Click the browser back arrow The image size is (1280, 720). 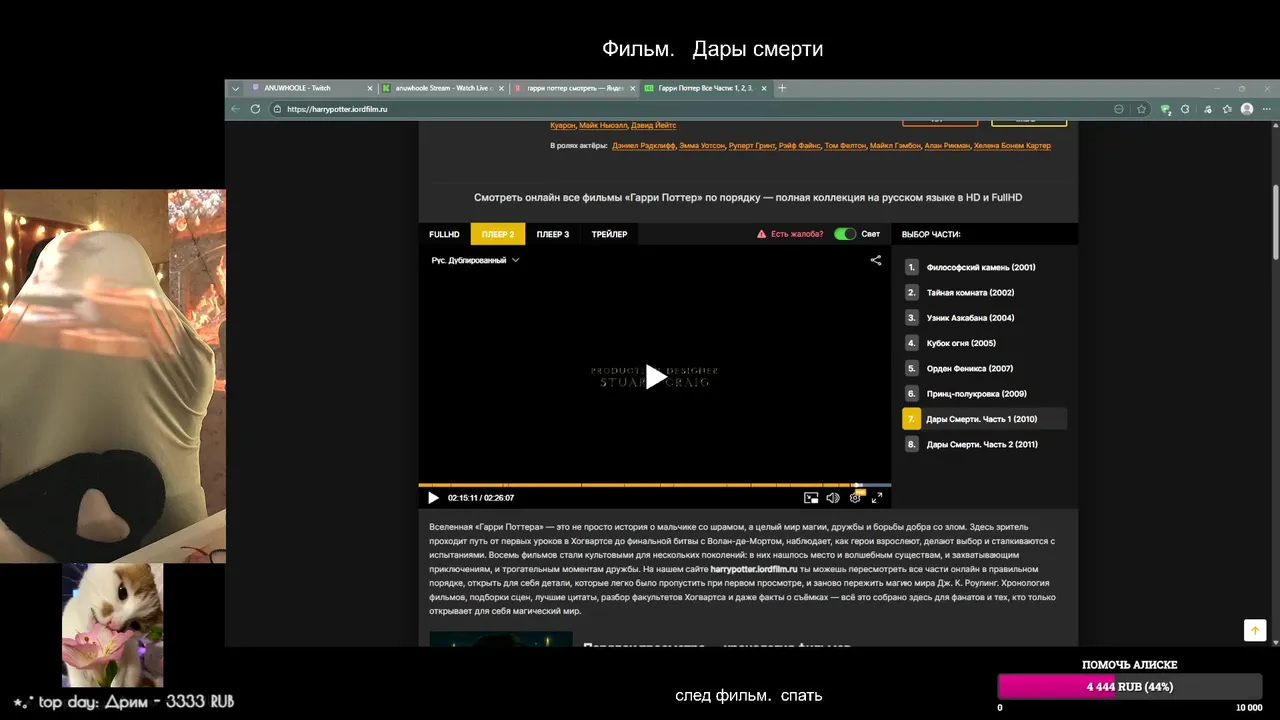pyautogui.click(x=236, y=109)
